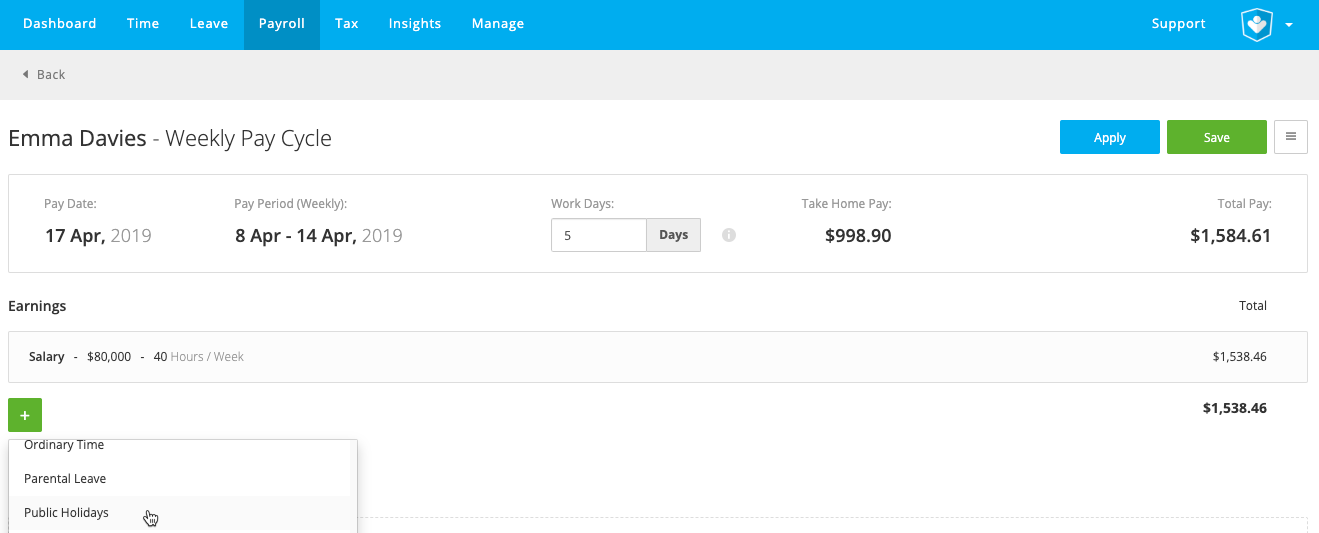Open the Tax section
Viewport: 1319px width, 533px height.
tap(347, 24)
